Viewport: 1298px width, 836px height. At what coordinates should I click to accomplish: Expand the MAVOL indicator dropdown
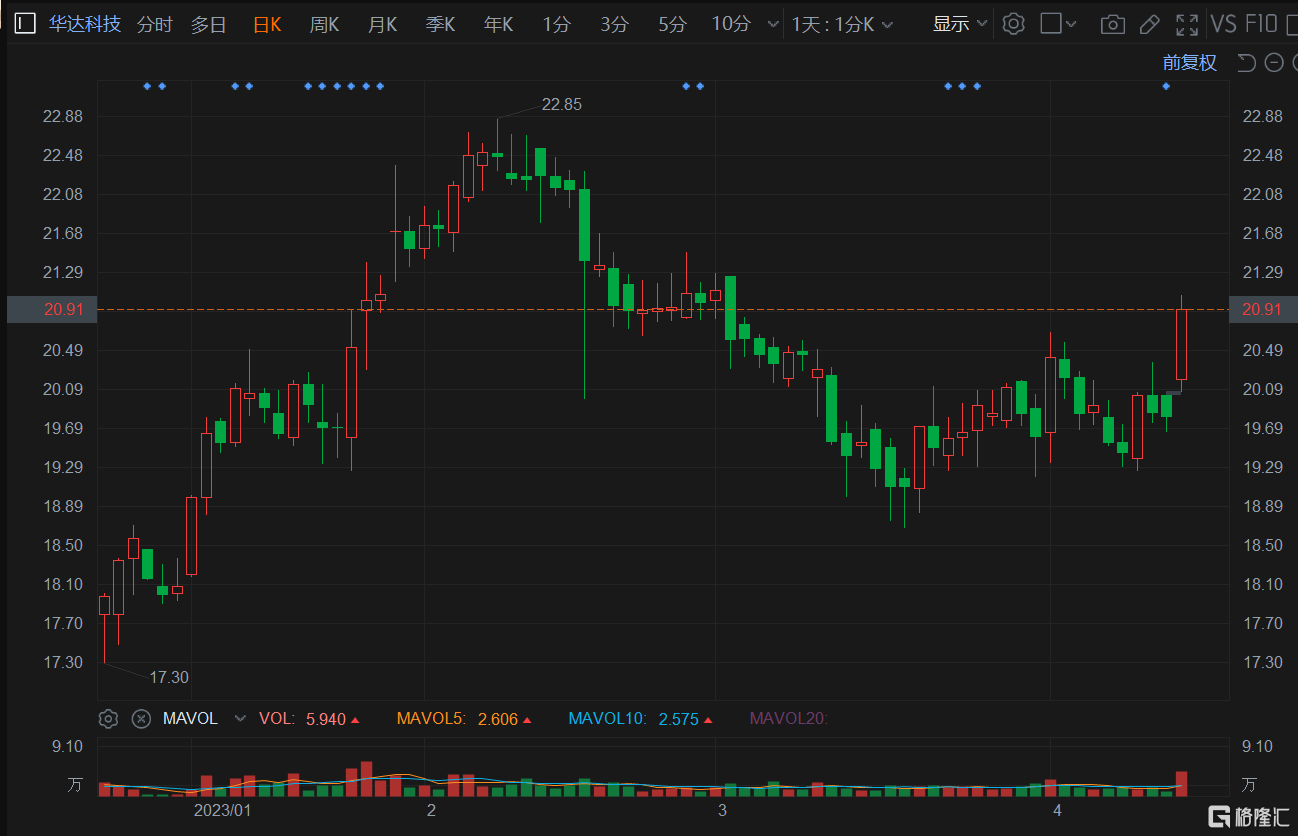(x=239, y=718)
